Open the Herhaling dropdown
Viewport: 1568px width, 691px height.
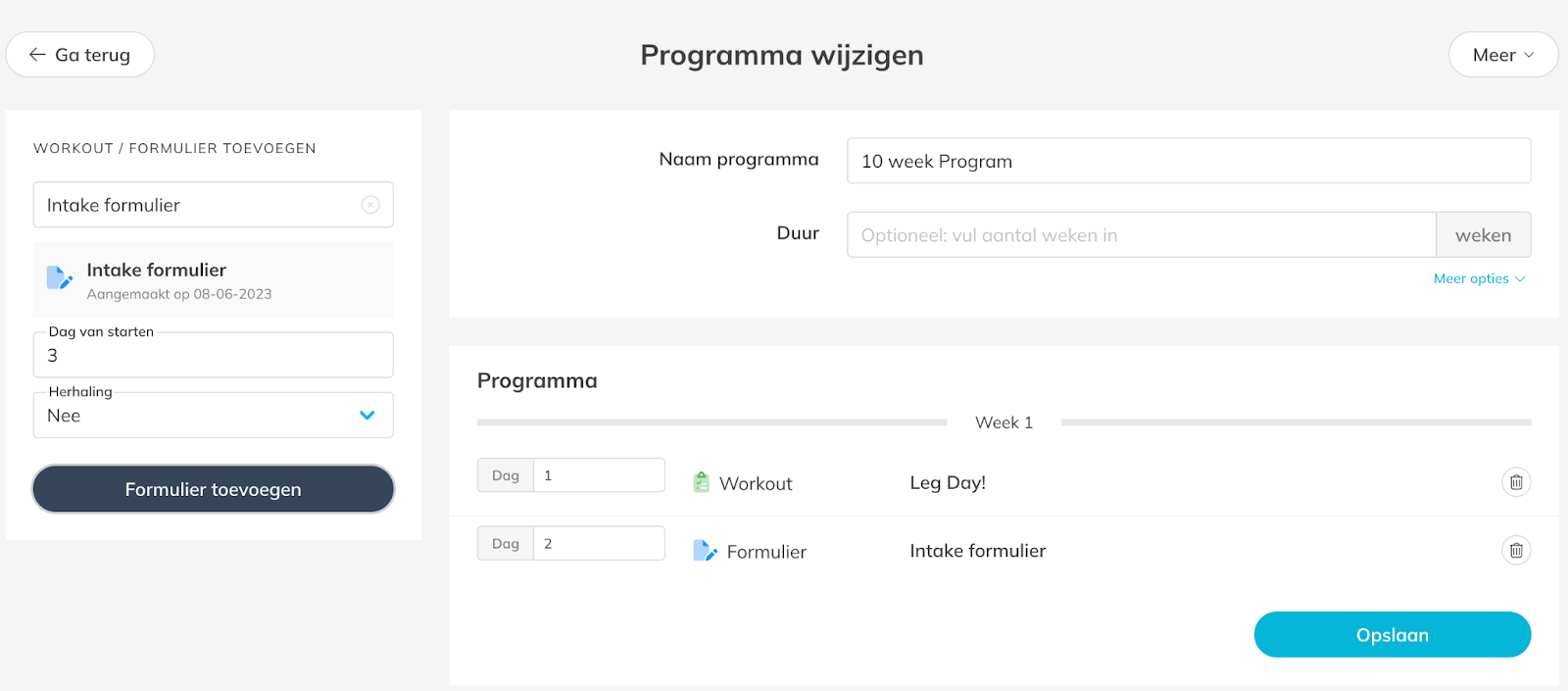pos(214,416)
